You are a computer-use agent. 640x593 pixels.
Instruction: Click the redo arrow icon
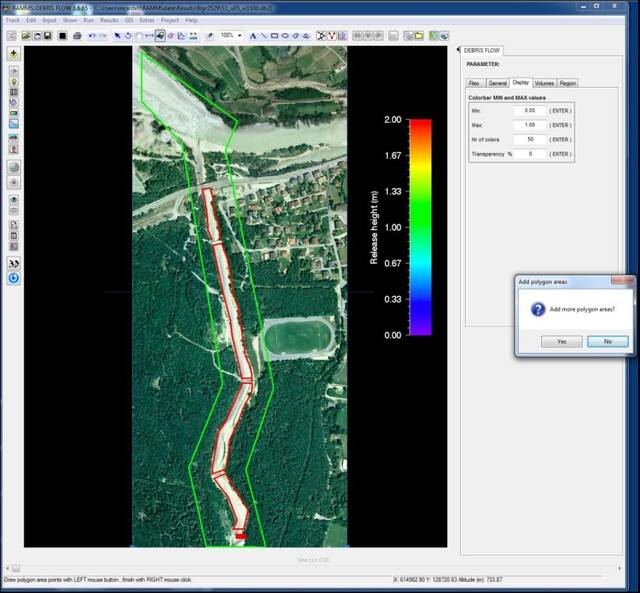point(103,36)
